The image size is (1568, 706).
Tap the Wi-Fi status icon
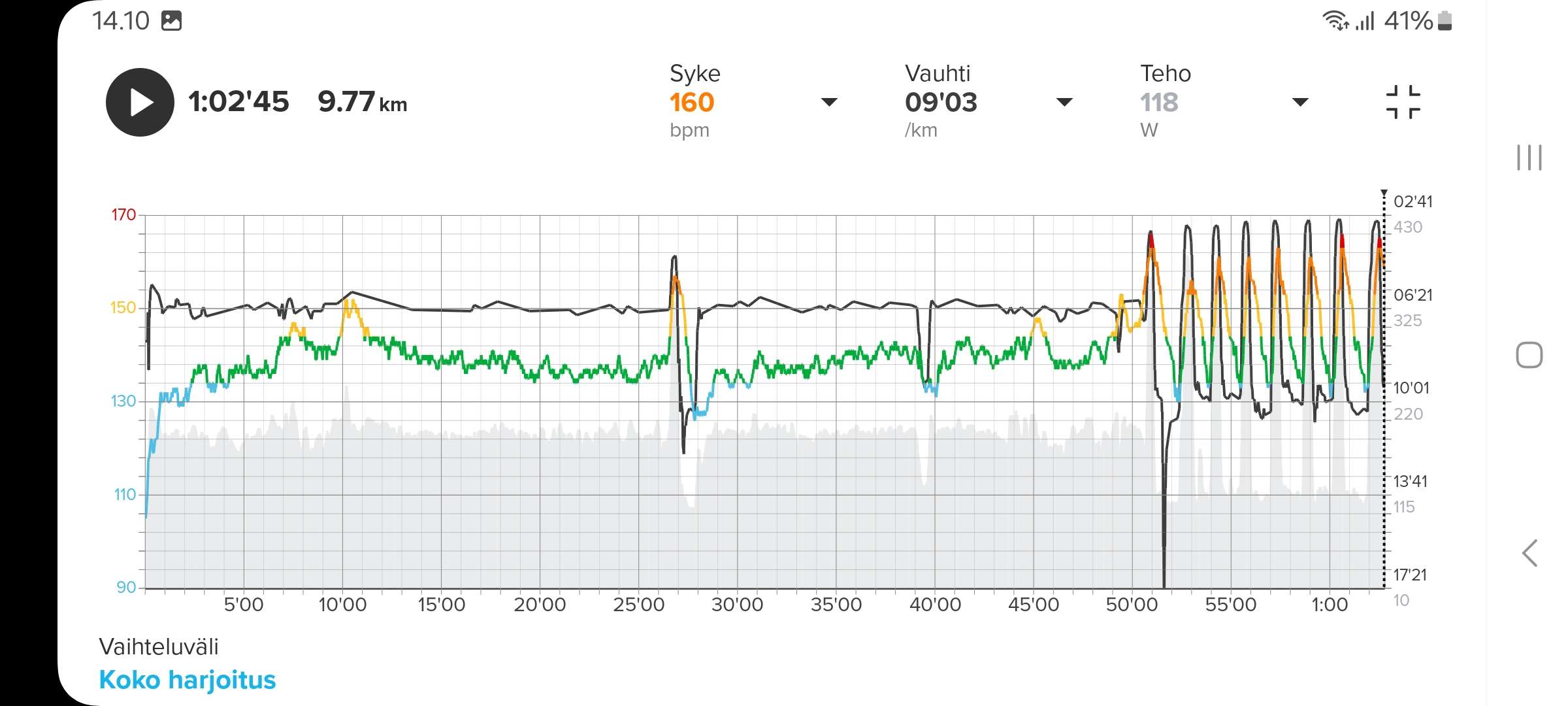(1335, 21)
